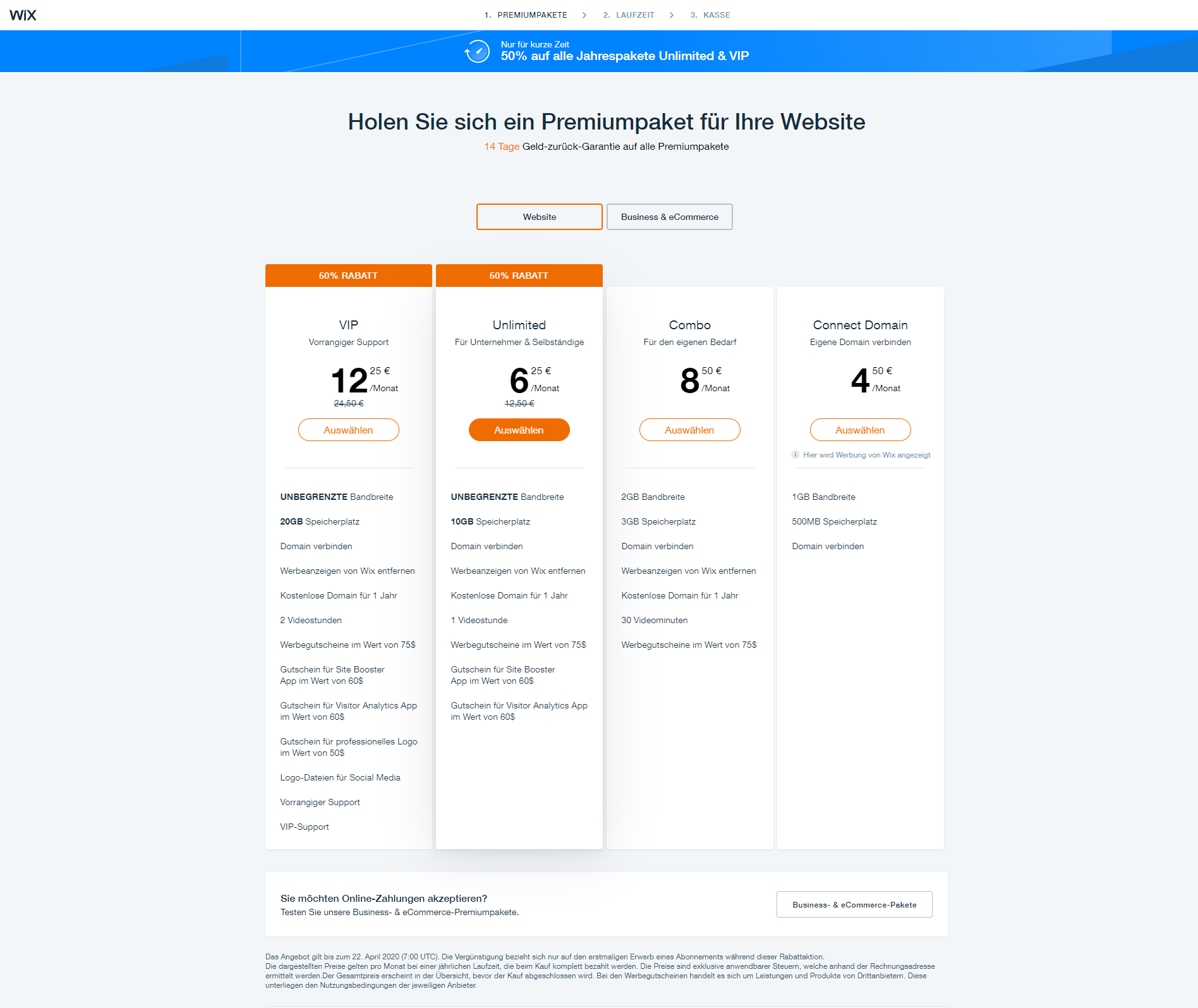Choose the Unlimited plan with Auswählen
The height and width of the screenshot is (1008, 1198).
tap(519, 430)
